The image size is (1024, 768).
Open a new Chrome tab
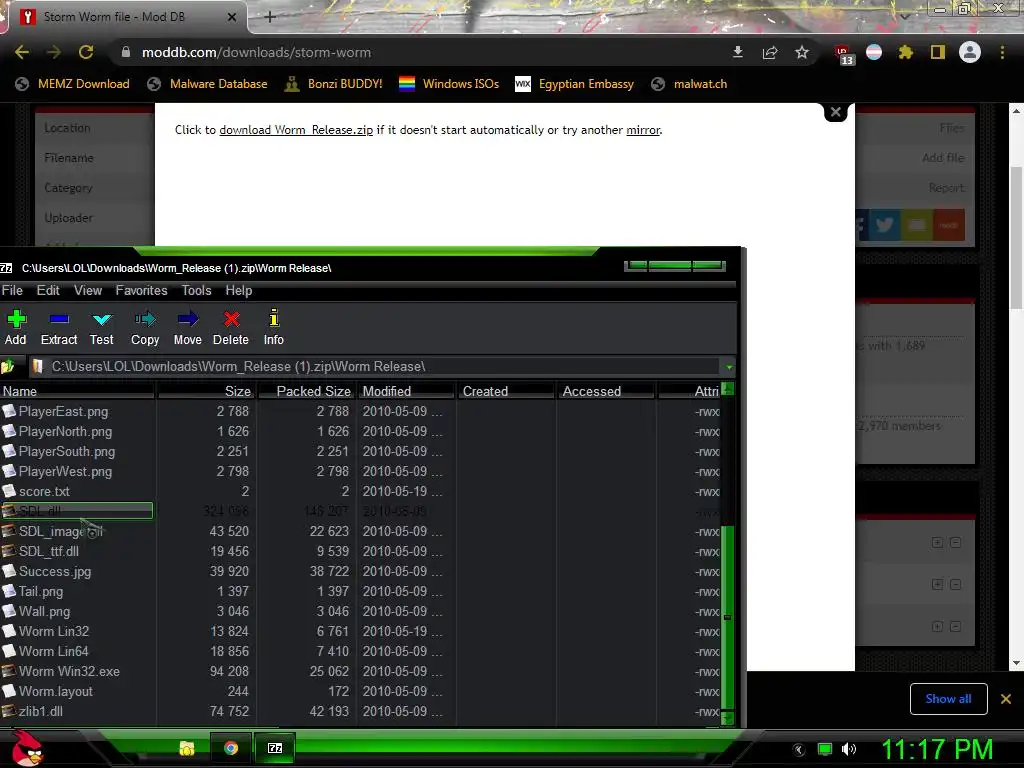[270, 17]
